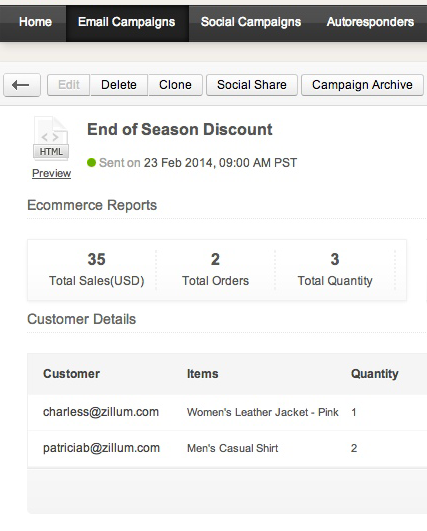Switch to Email Campaigns tab
The height and width of the screenshot is (531, 427).
[127, 22]
